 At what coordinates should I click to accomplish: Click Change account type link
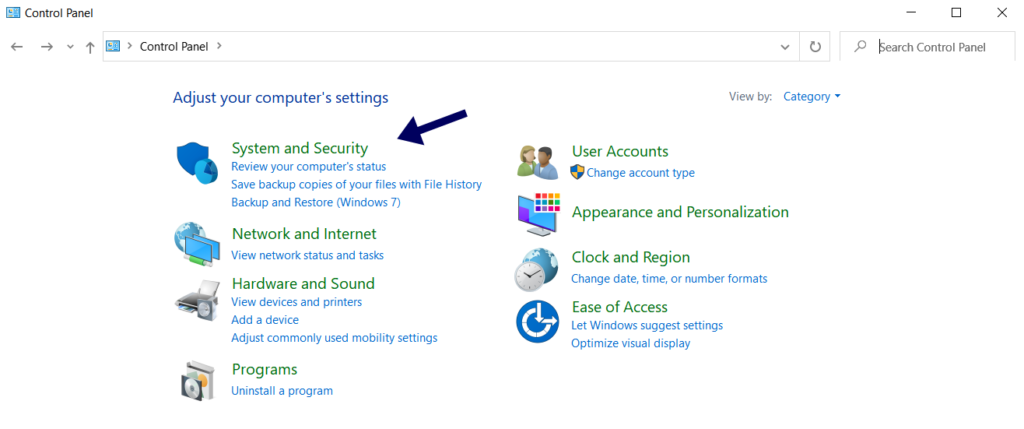click(x=641, y=172)
